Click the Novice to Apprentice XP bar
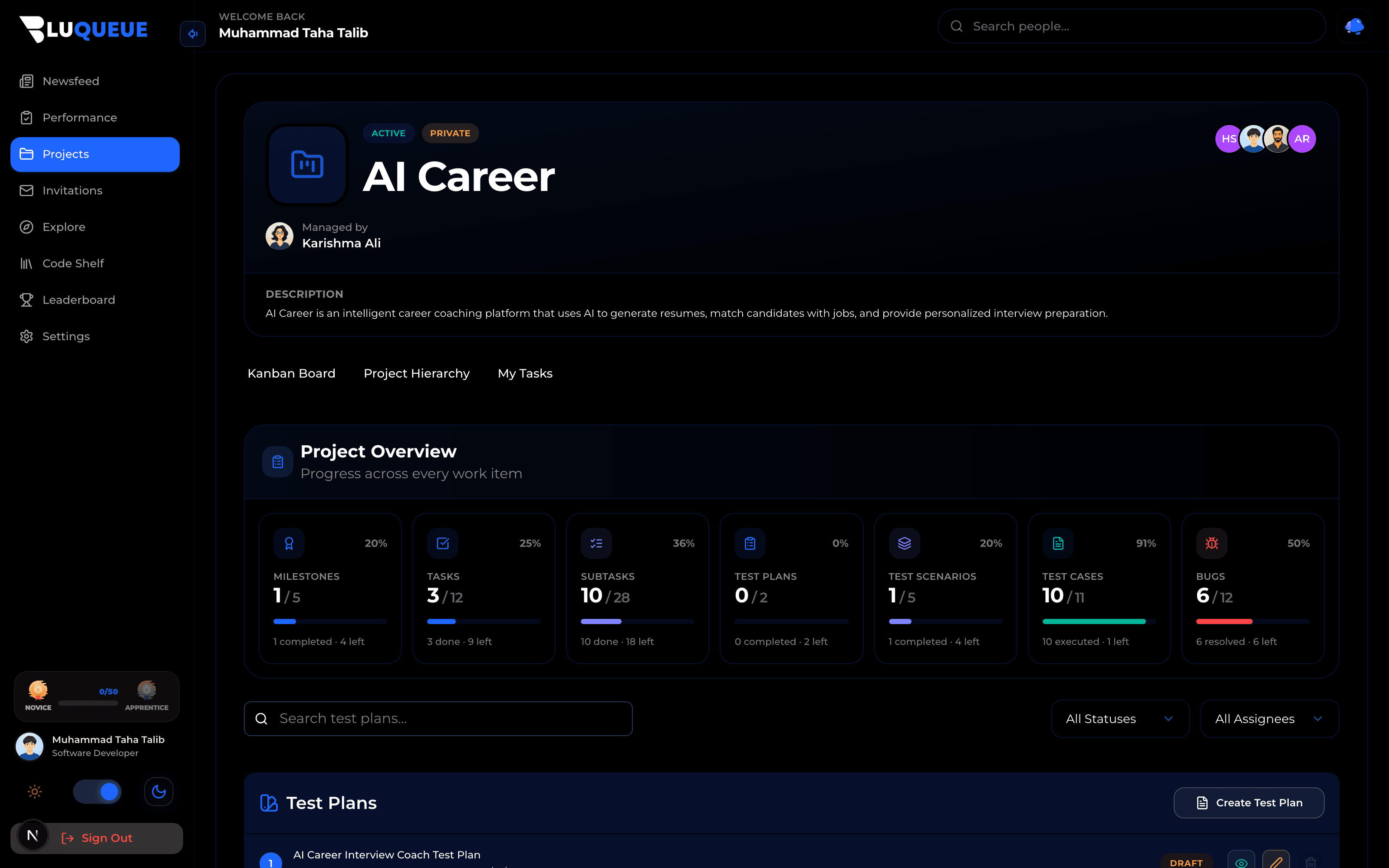The width and height of the screenshot is (1389, 868). click(x=88, y=703)
